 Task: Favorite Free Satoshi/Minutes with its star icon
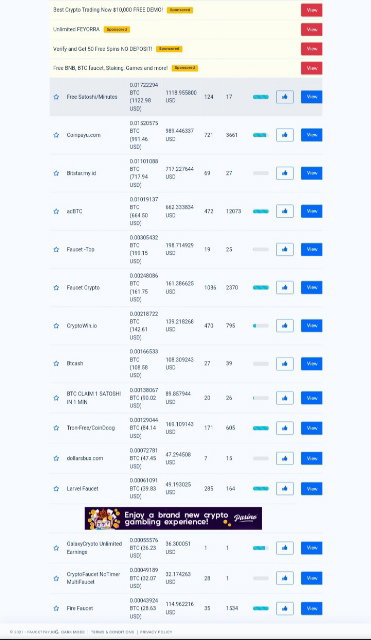pyautogui.click(x=56, y=97)
